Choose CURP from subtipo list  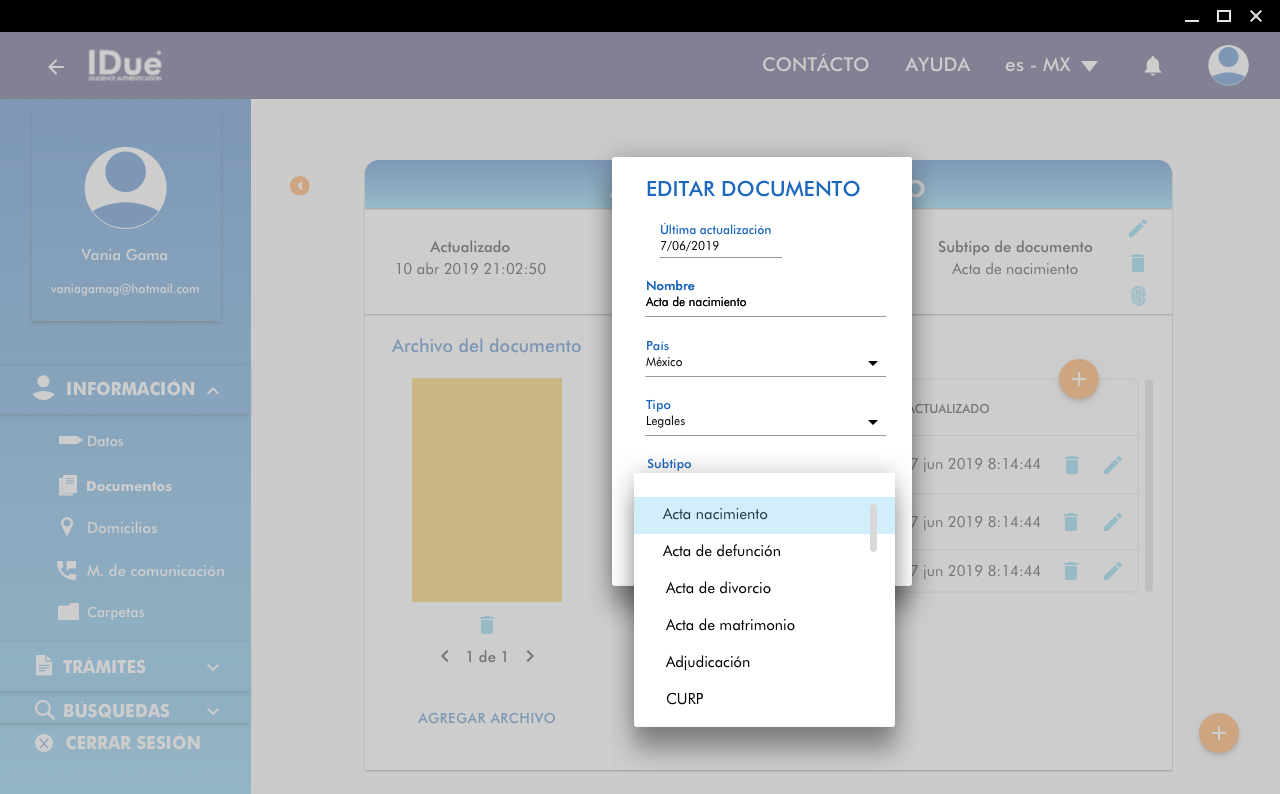(x=685, y=699)
